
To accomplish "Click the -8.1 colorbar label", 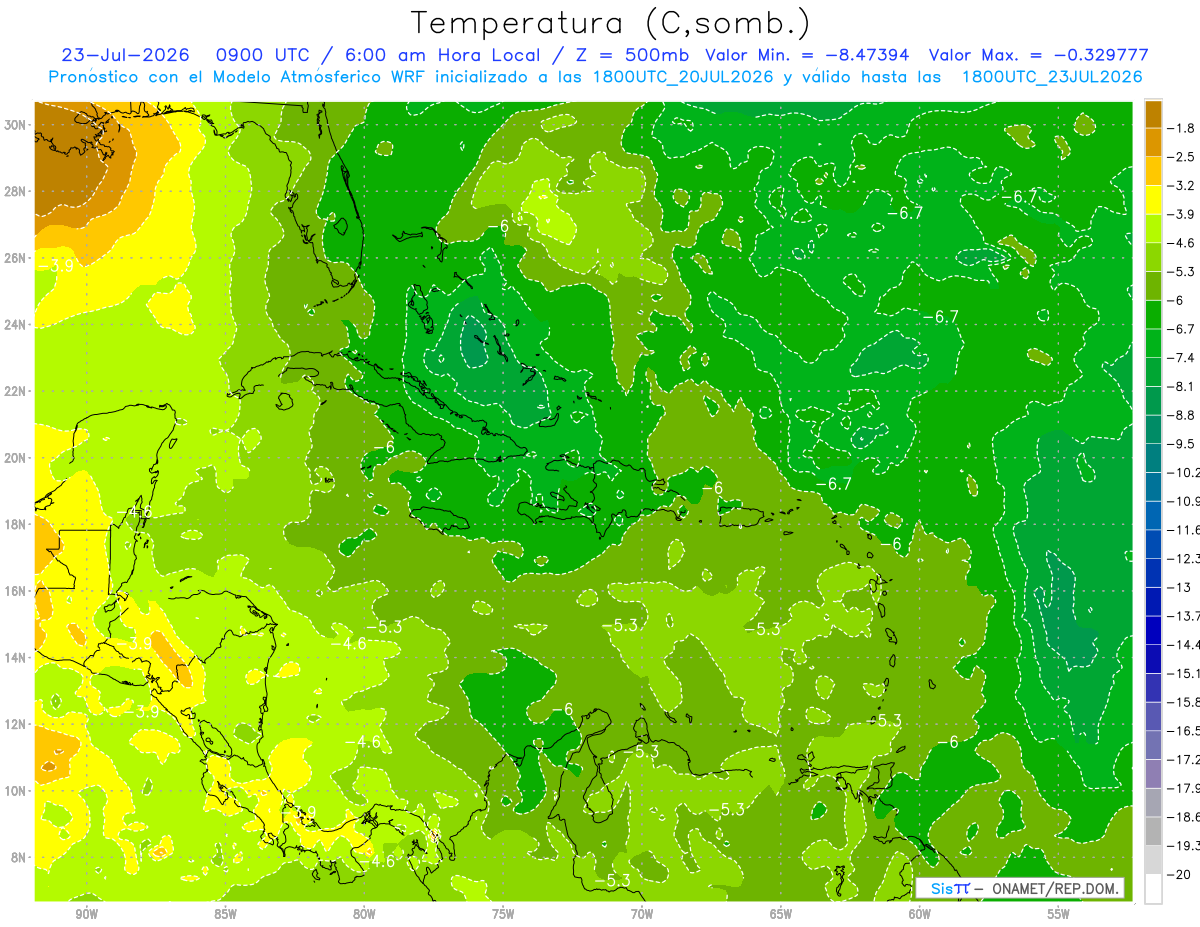I will [1181, 386].
